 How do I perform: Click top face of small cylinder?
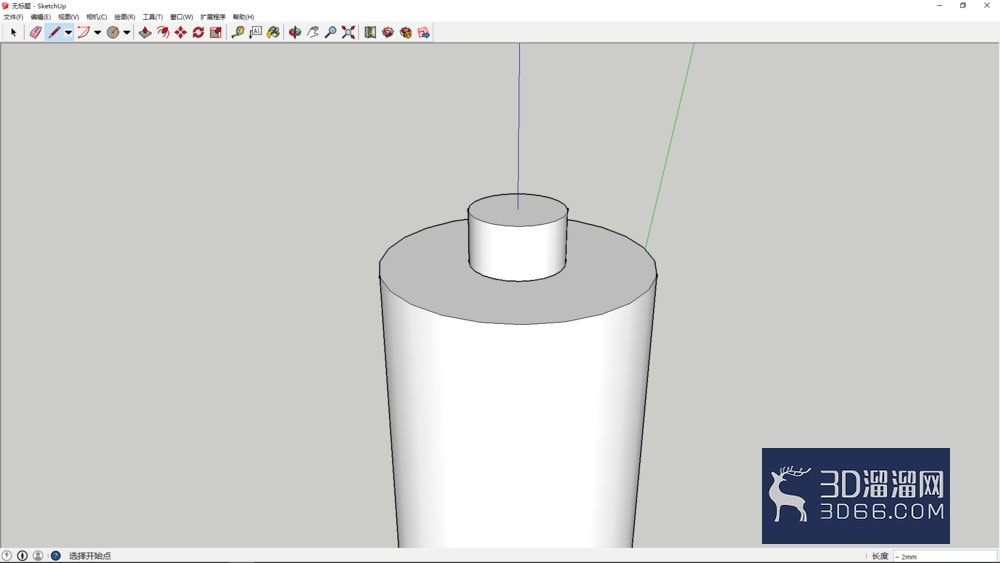[518, 210]
